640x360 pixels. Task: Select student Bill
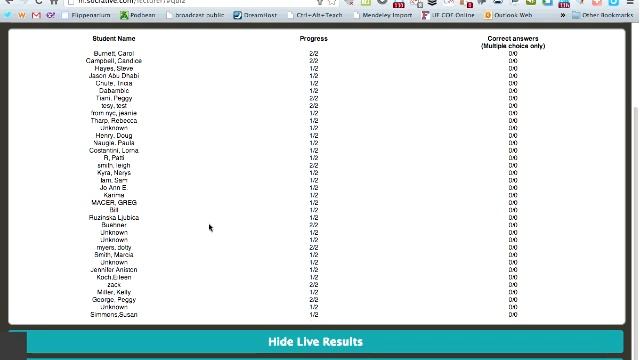114,210
